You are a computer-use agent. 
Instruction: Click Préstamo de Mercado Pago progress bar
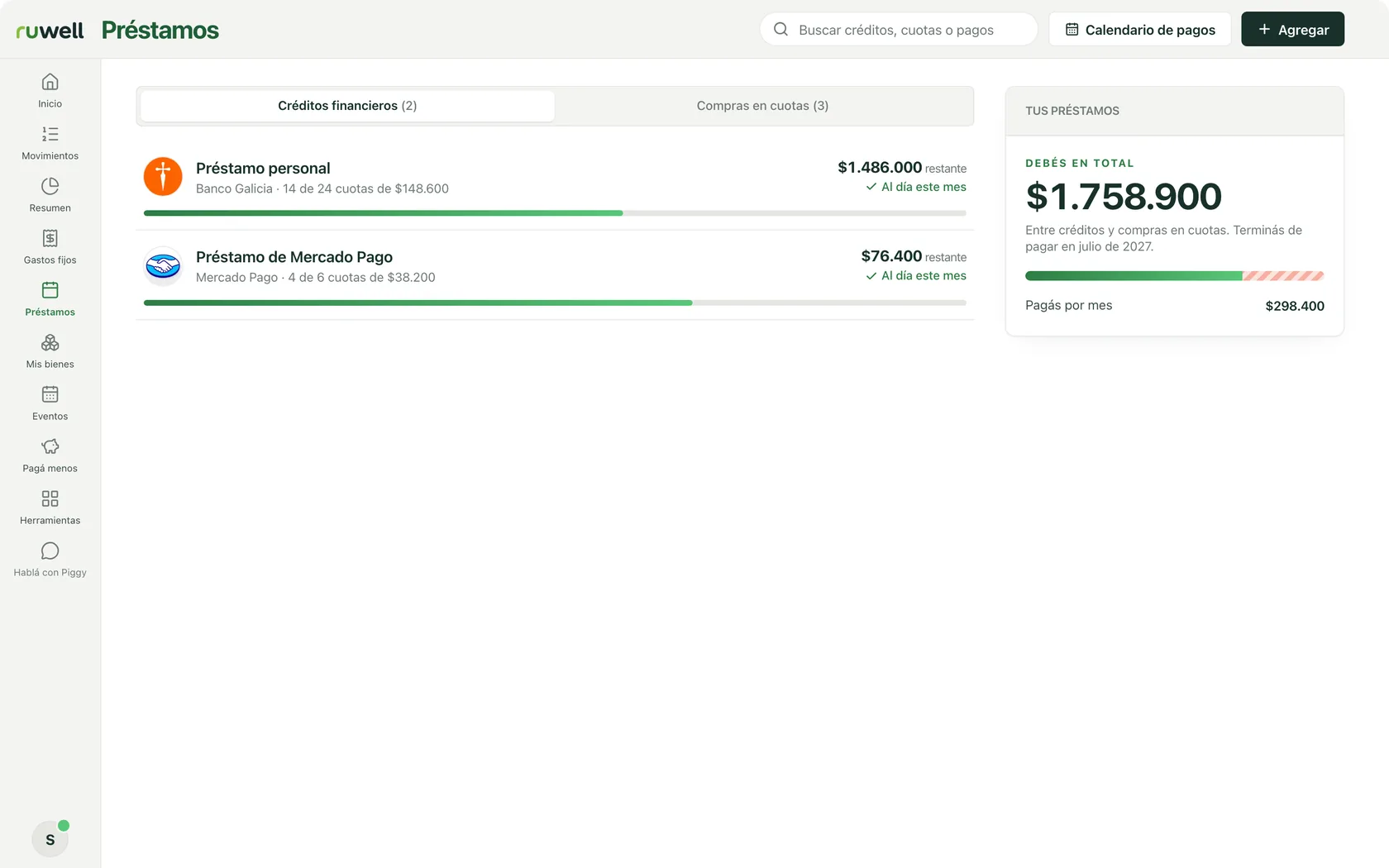555,303
